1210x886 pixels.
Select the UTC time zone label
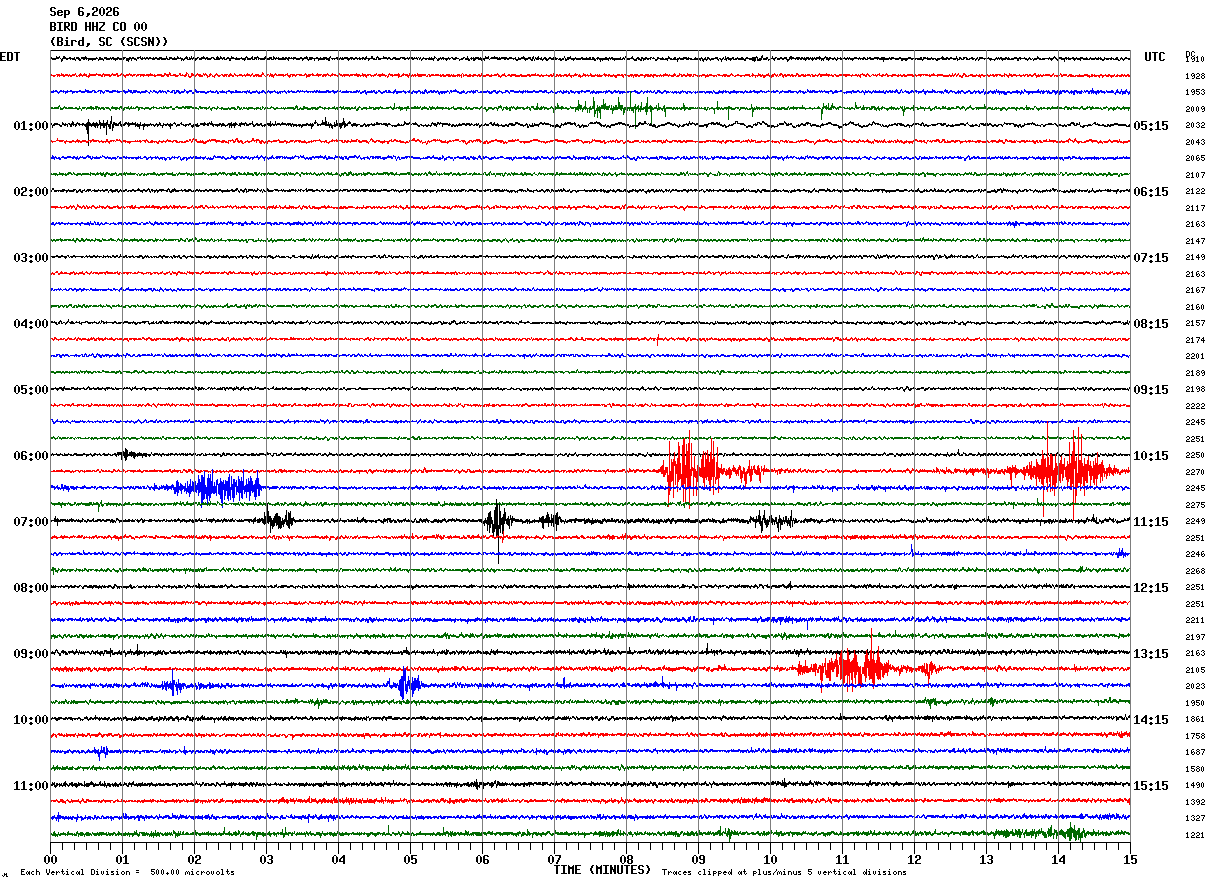tap(1155, 57)
